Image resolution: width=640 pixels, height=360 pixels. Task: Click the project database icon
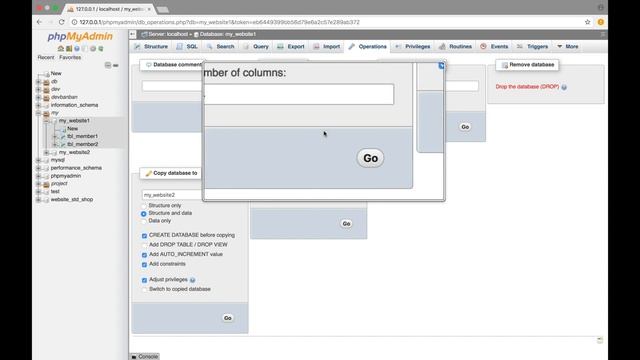[47, 184]
